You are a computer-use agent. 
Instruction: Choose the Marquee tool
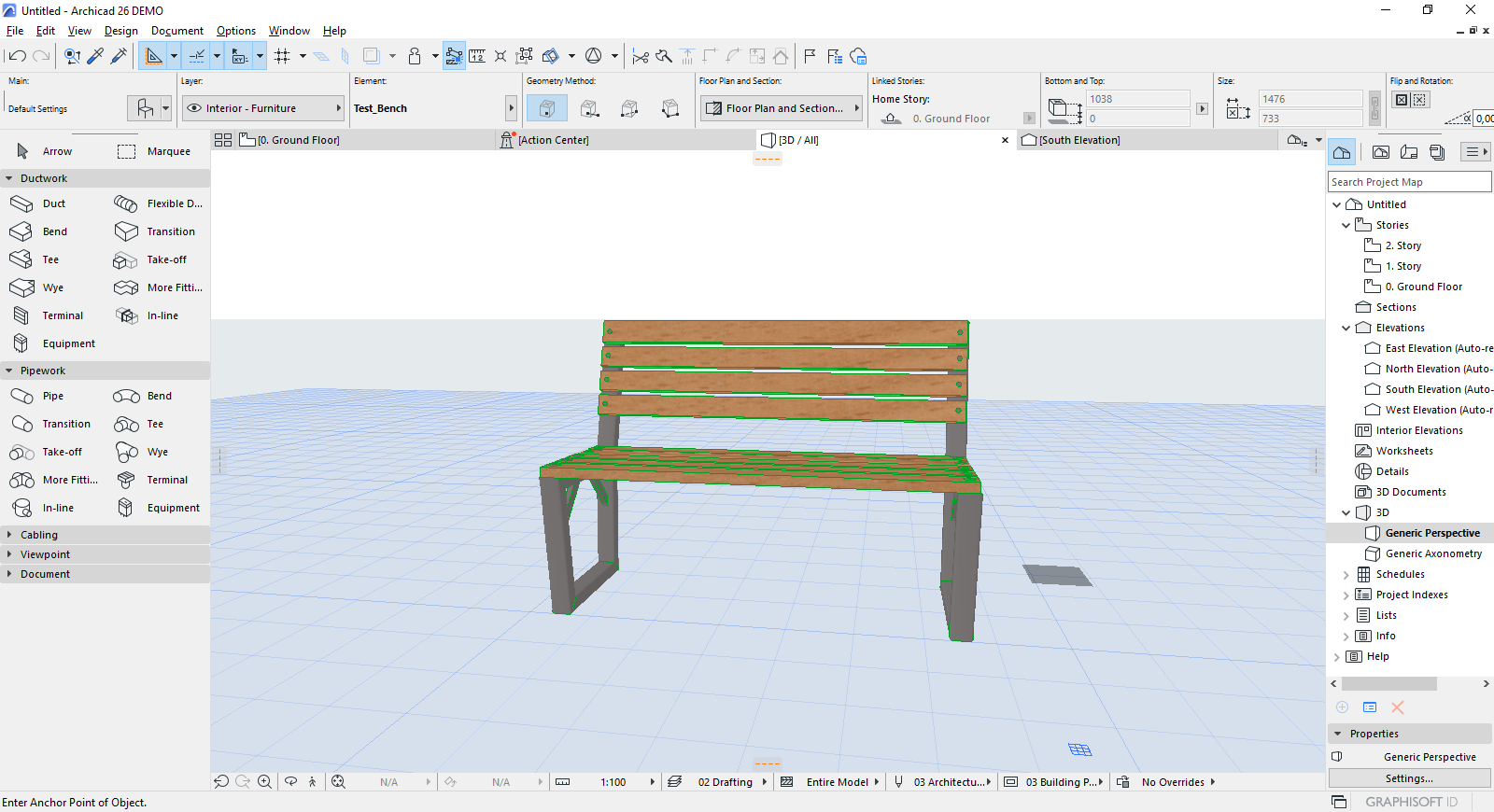(x=154, y=151)
